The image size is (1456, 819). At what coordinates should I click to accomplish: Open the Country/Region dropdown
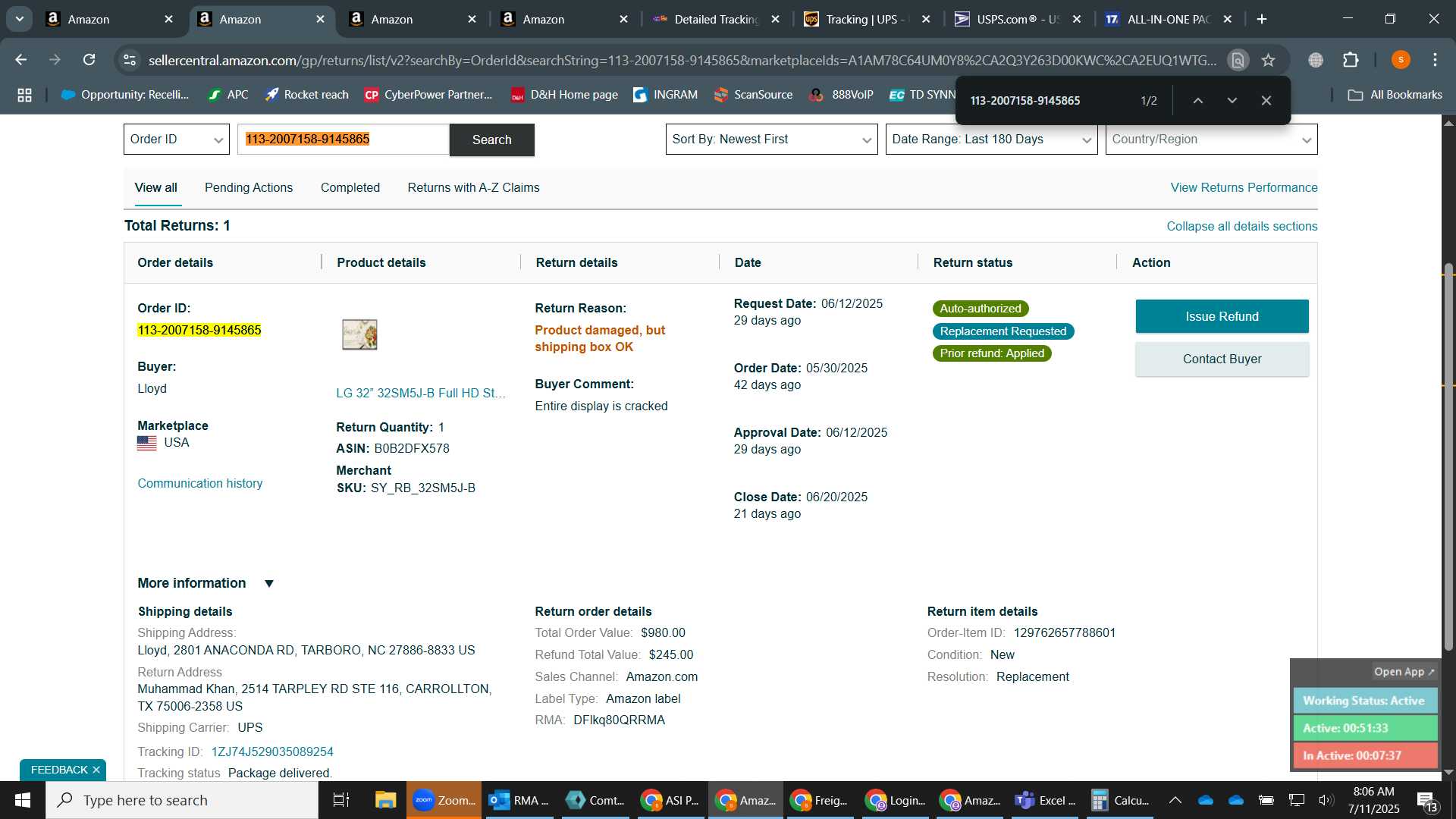[x=1211, y=140]
